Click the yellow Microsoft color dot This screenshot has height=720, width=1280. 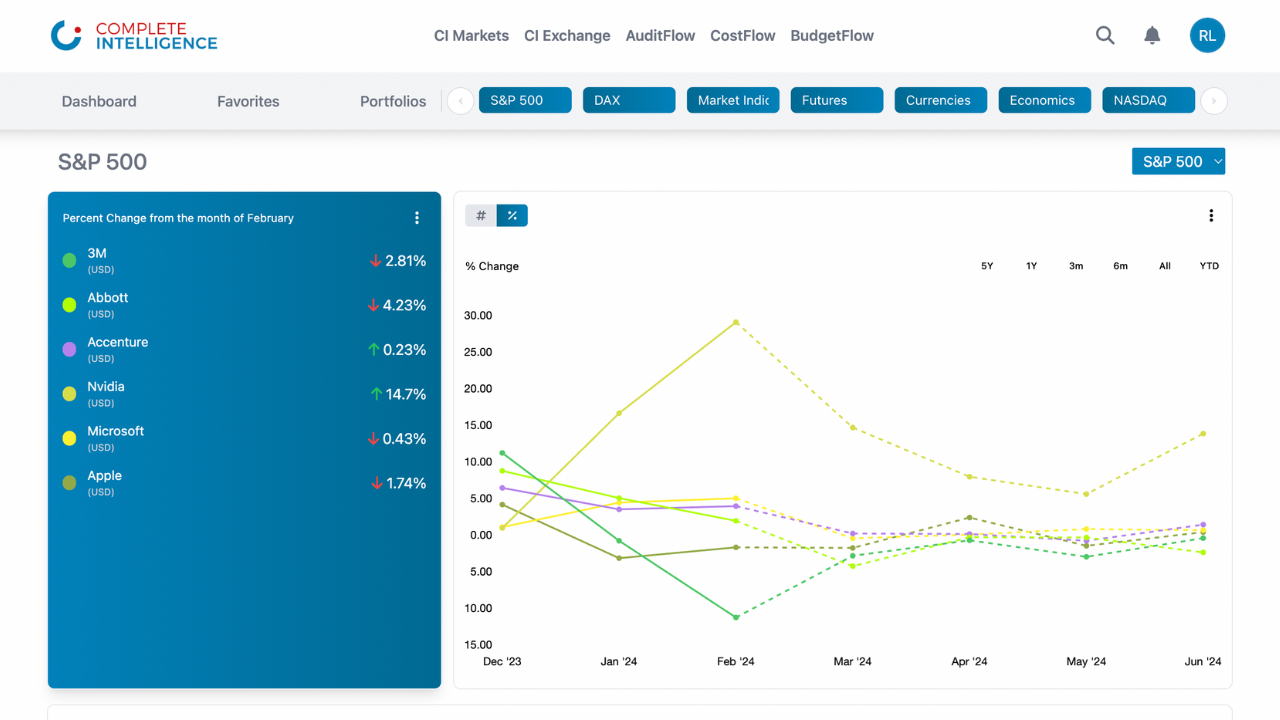69,439
